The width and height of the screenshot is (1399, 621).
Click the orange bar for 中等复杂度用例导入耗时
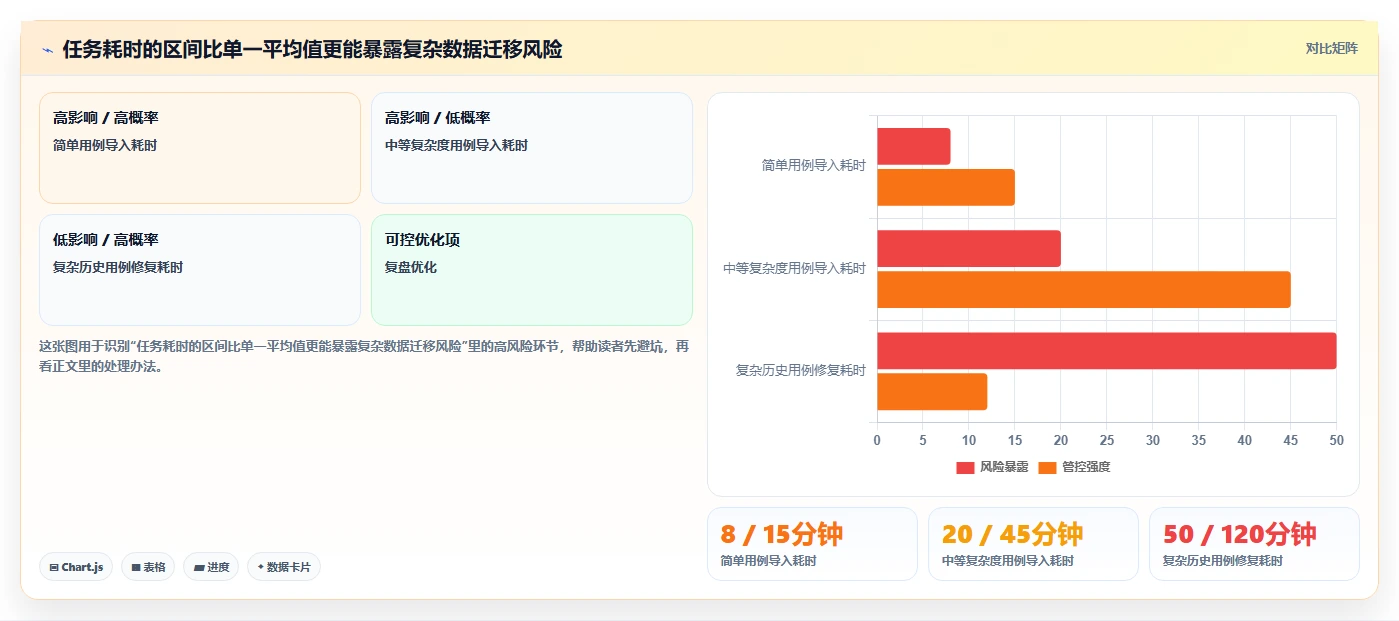pyautogui.click(x=1084, y=289)
